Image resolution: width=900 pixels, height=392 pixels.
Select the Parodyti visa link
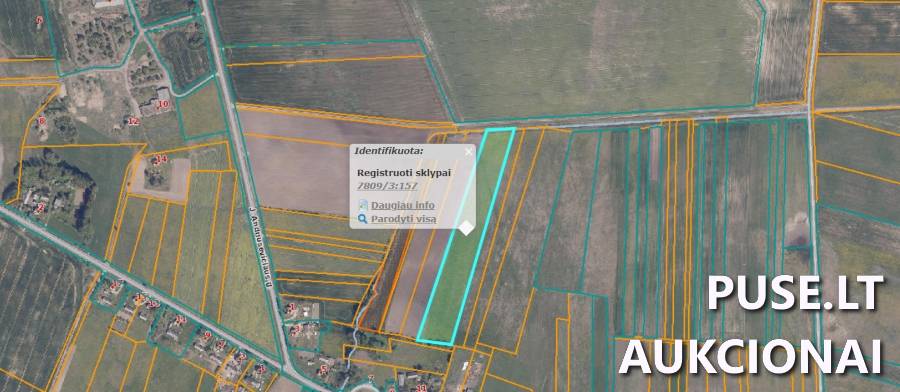point(404,219)
